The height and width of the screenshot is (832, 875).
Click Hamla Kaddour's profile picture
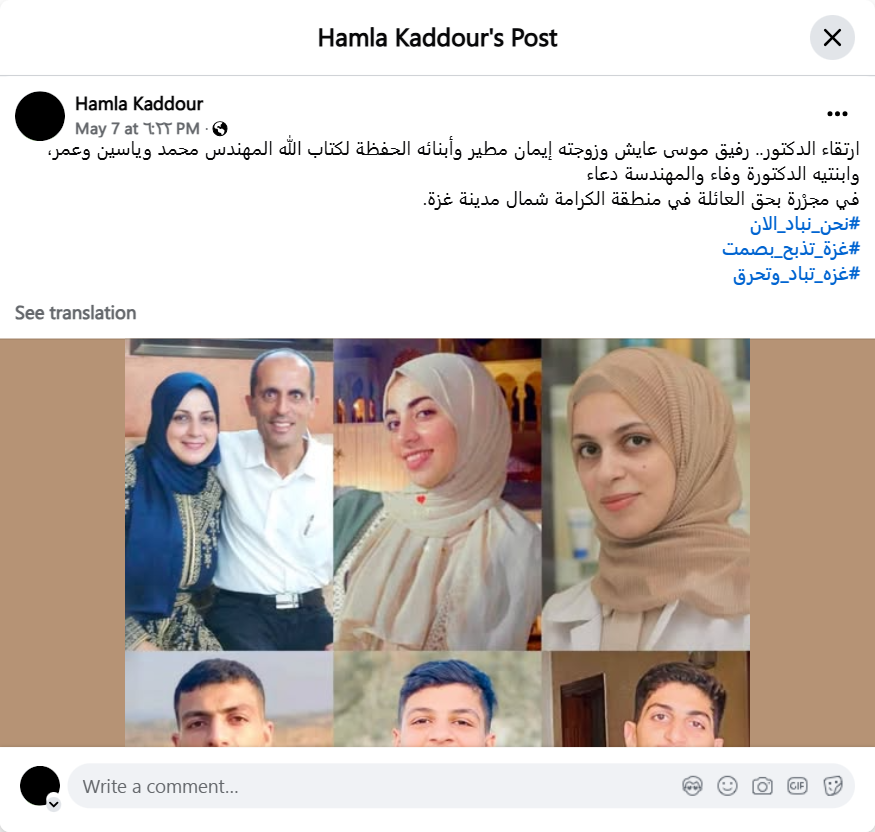[x=40, y=116]
